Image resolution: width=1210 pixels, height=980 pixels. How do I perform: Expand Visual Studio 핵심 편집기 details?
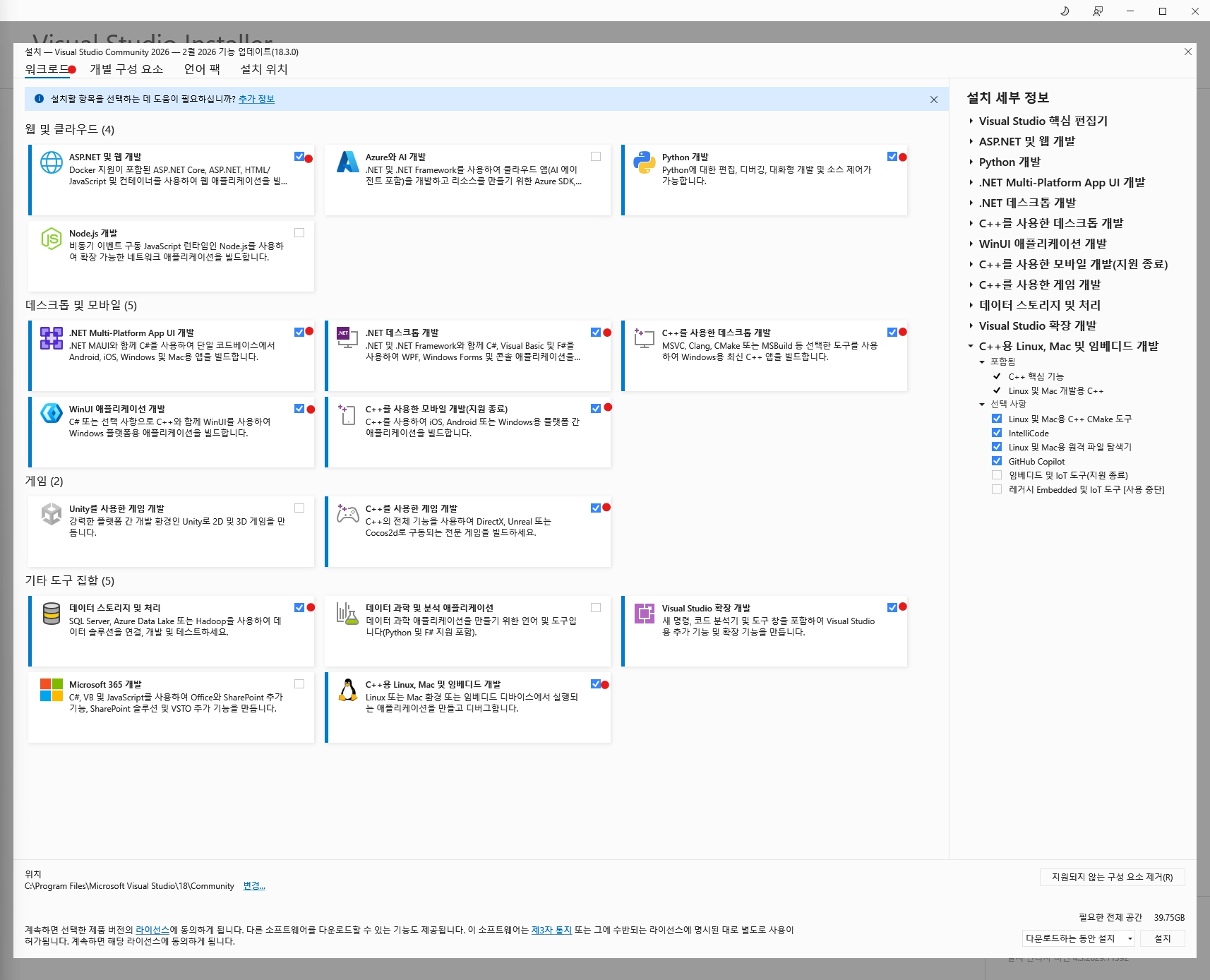click(971, 121)
